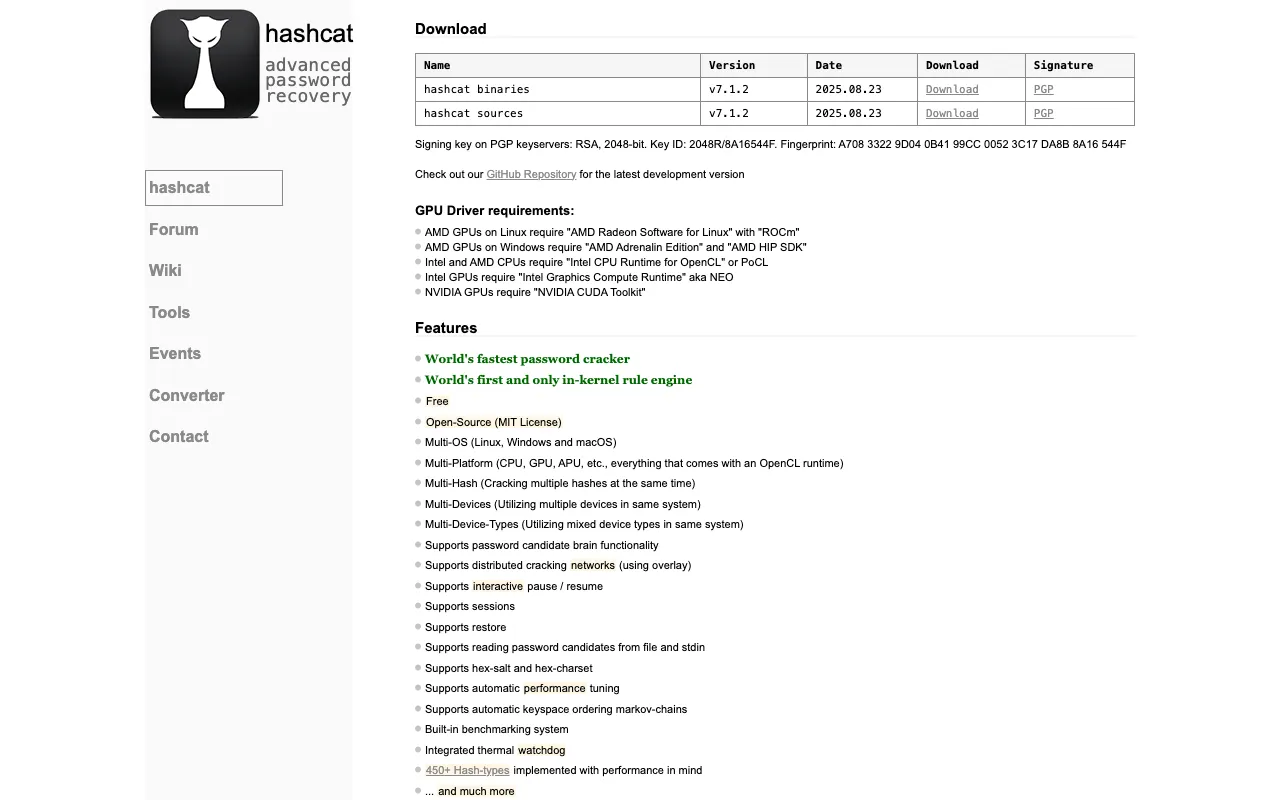Screen dimensions: 1280x800
Task: Click the highlighted 'watchdog' keyword
Action: [541, 750]
